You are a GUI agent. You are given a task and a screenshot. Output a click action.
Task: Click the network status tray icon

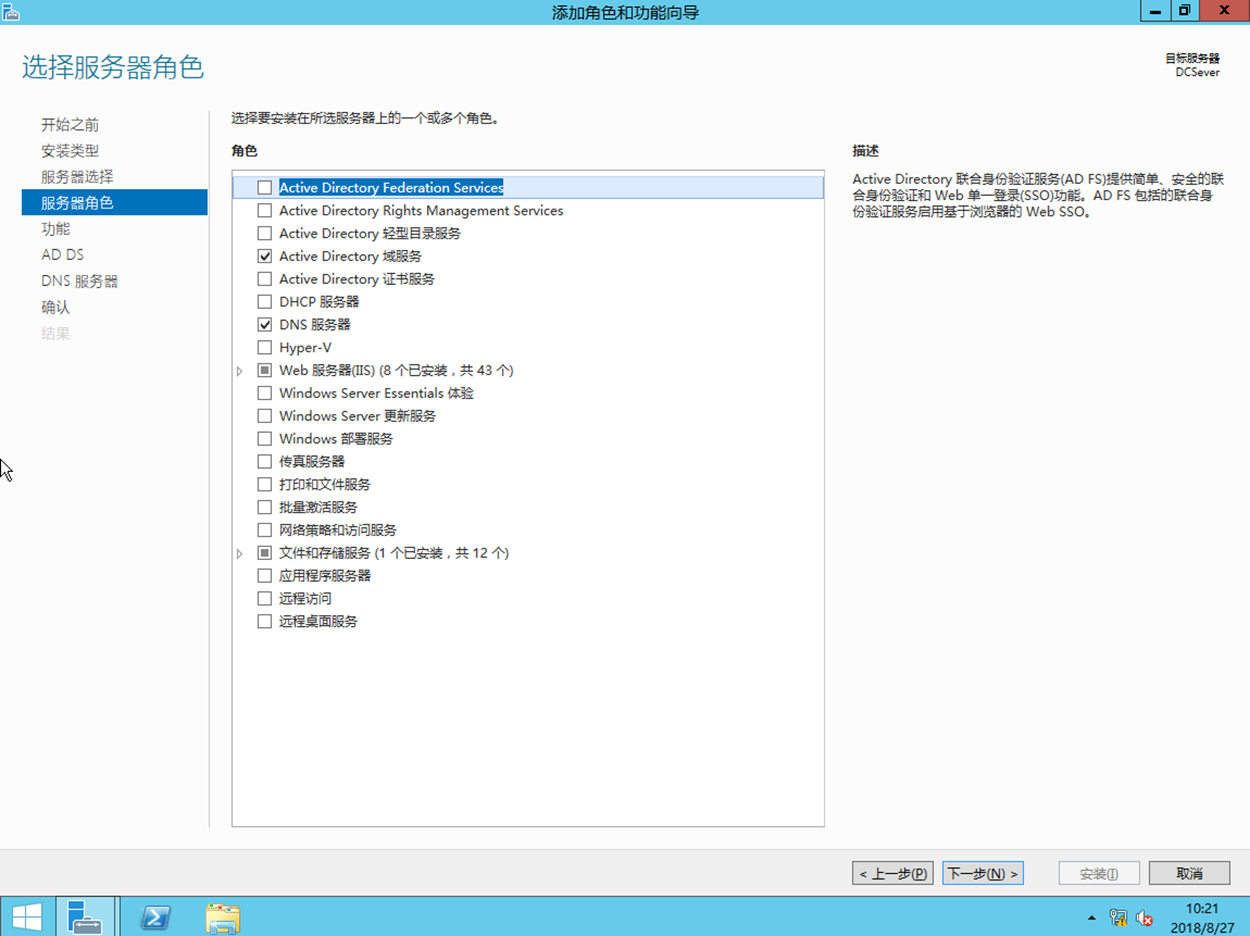click(1118, 918)
